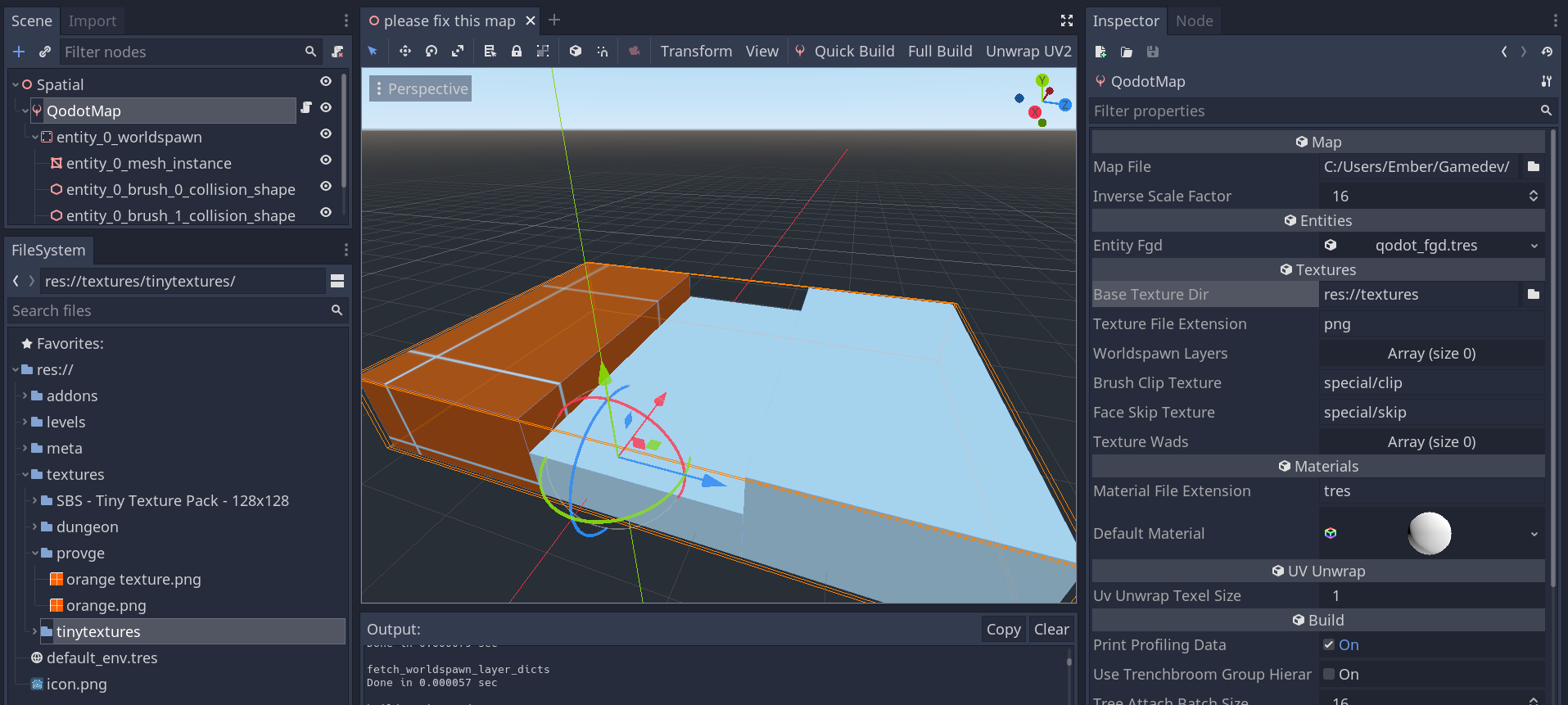This screenshot has height=705, width=1568.
Task: Open the edited-object history list
Action: (1547, 52)
